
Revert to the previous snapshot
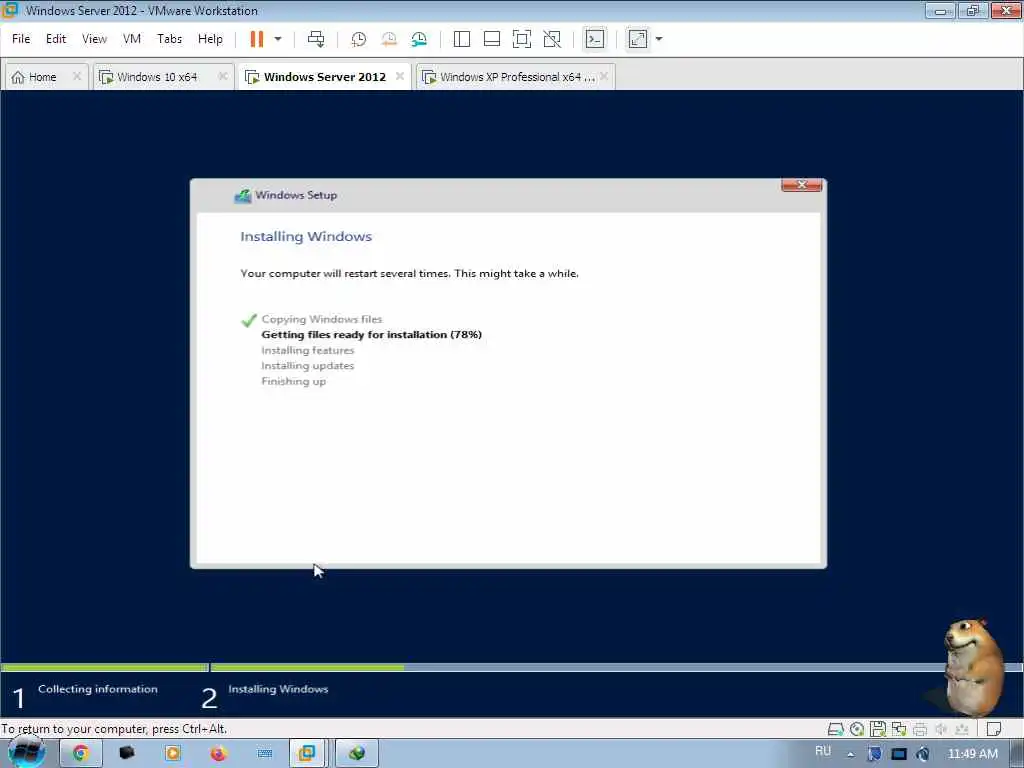point(389,39)
